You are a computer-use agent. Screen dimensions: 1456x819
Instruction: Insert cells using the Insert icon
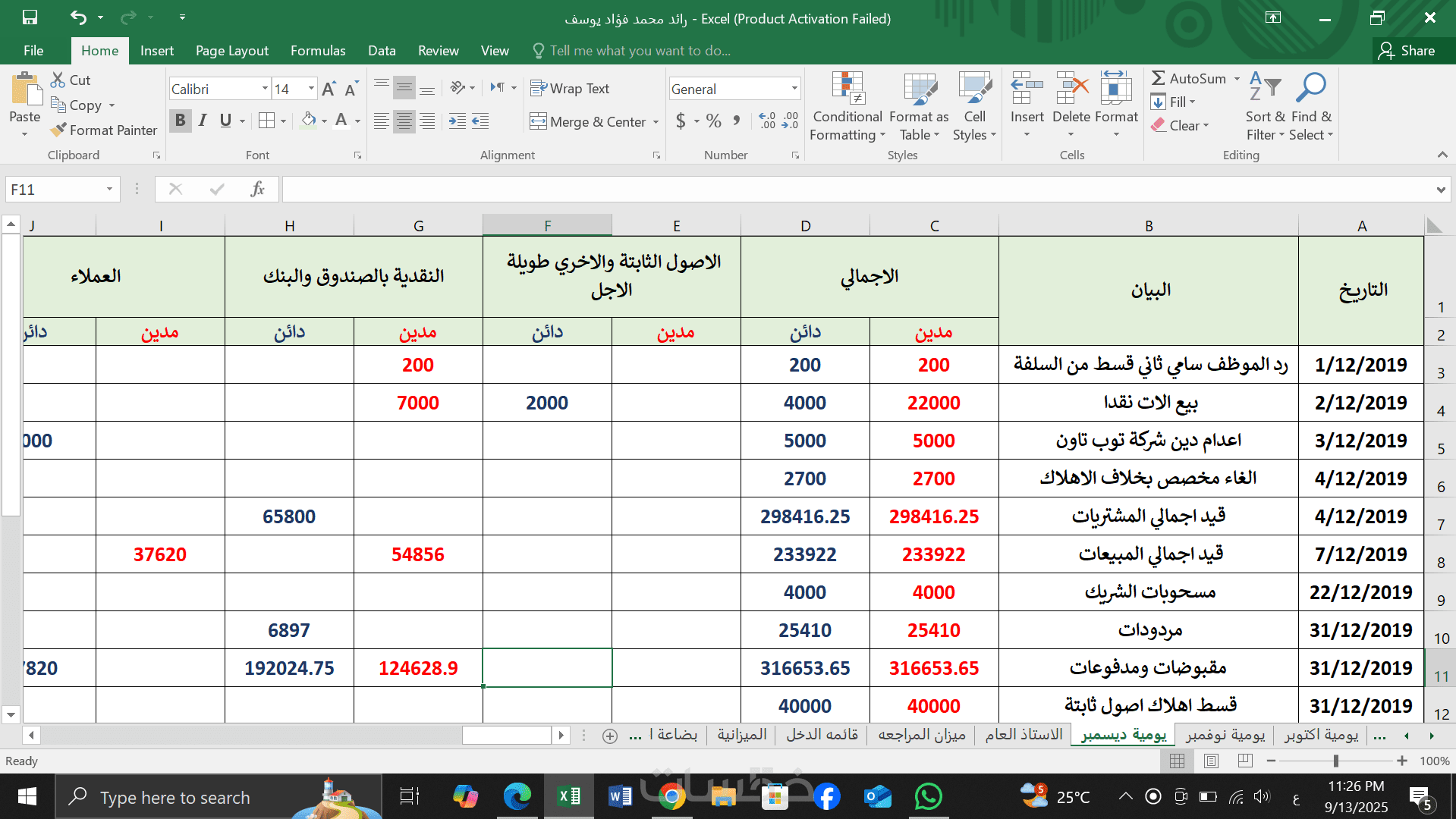[x=1027, y=89]
